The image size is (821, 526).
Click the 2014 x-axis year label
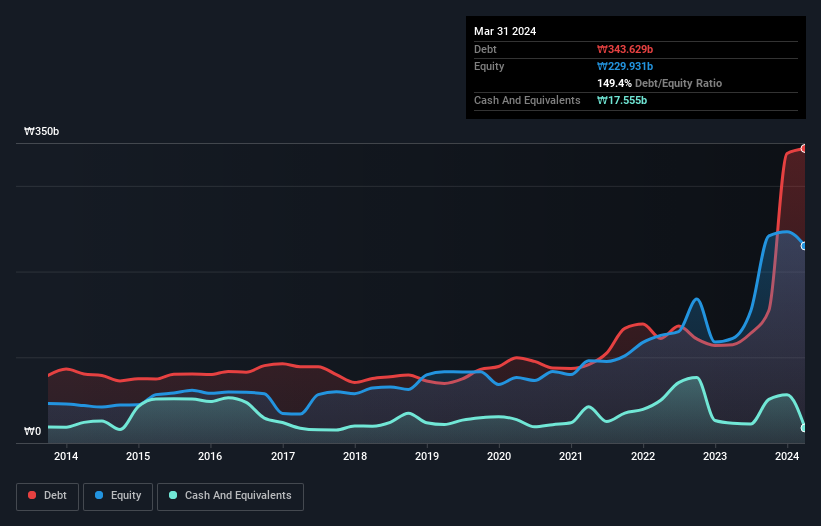pos(66,456)
